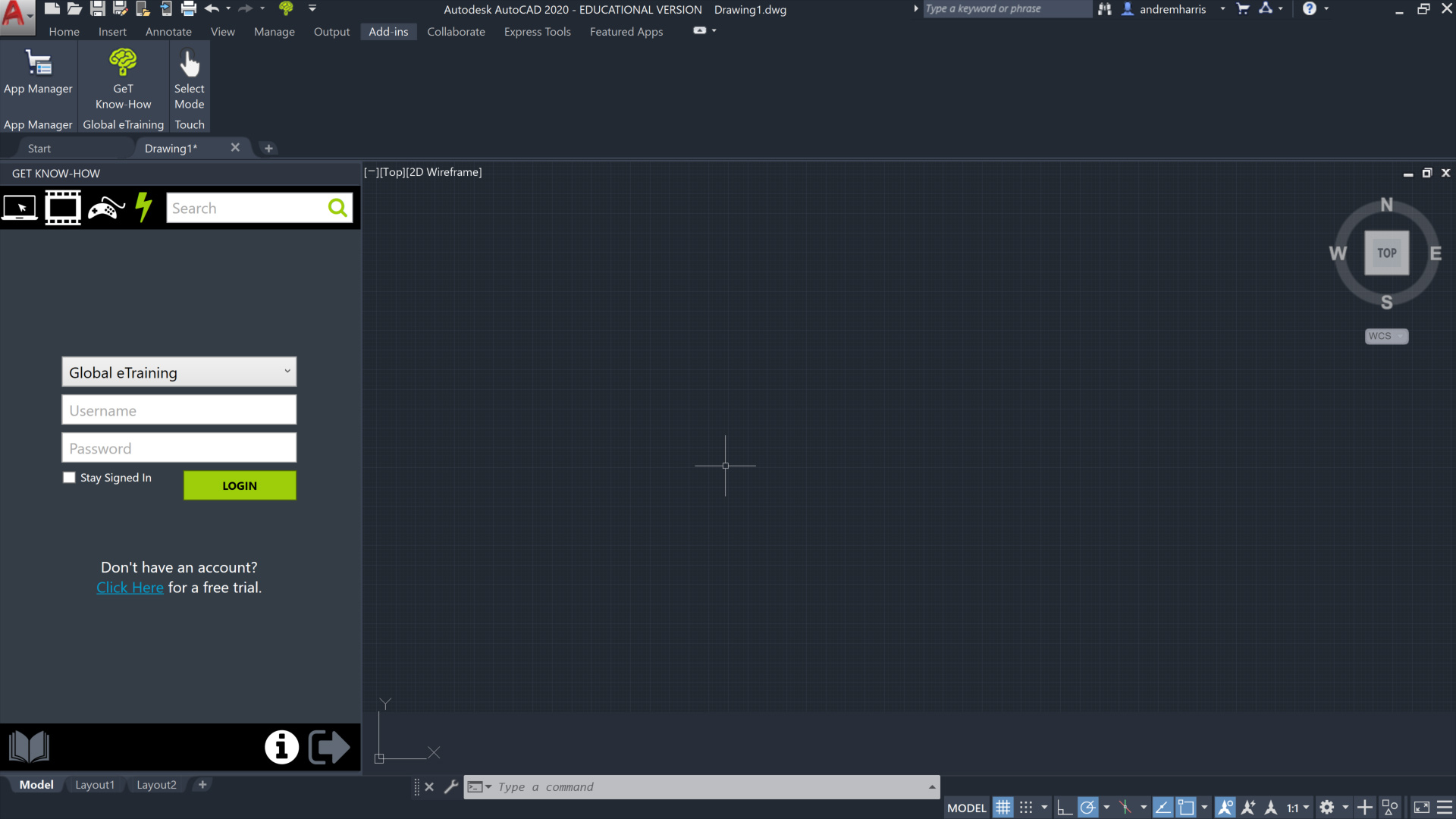The height and width of the screenshot is (819, 1456).
Task: Click the green search magnifier button
Action: pyautogui.click(x=337, y=208)
